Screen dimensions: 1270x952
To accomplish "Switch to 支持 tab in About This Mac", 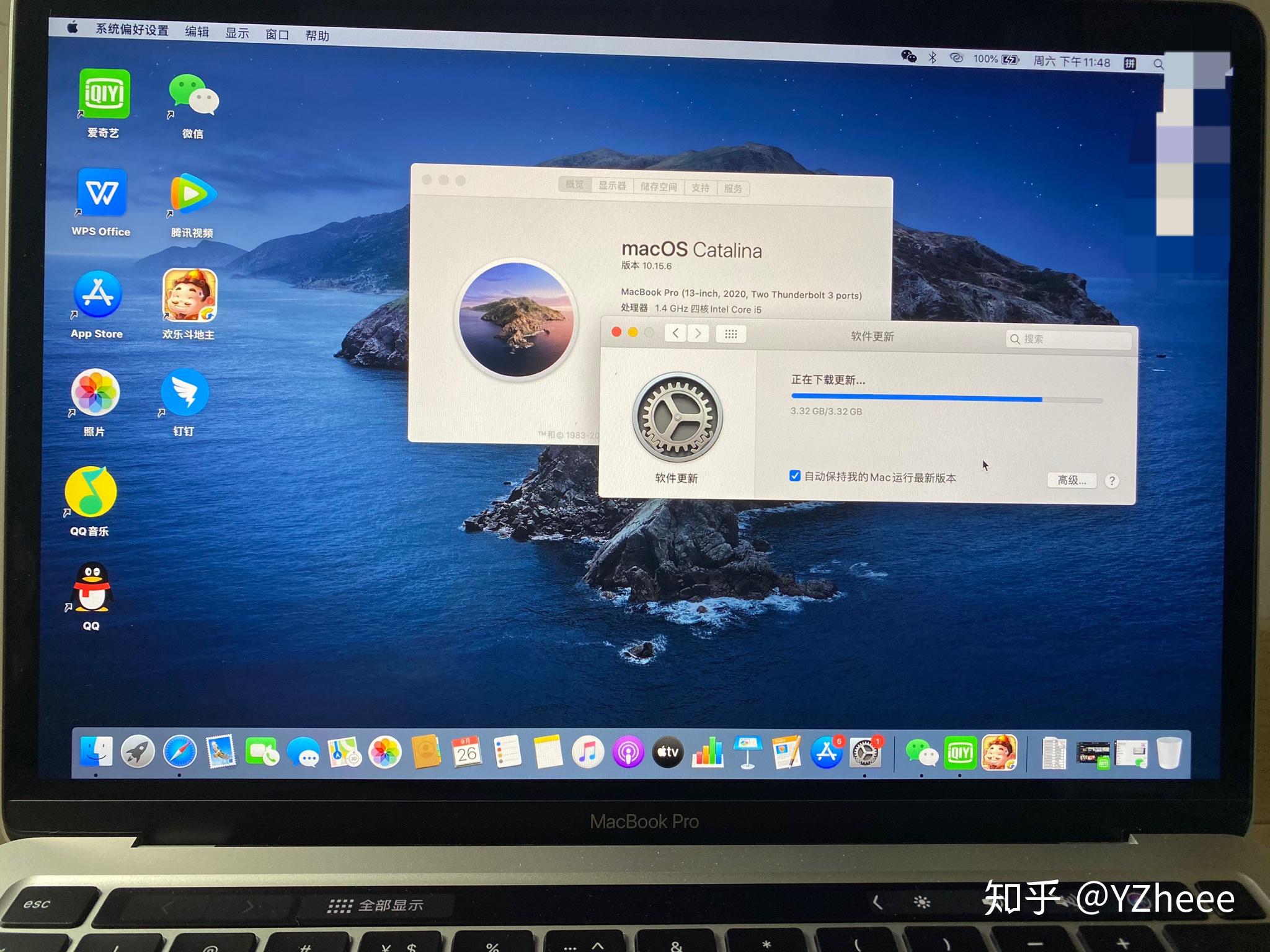I will 700,187.
